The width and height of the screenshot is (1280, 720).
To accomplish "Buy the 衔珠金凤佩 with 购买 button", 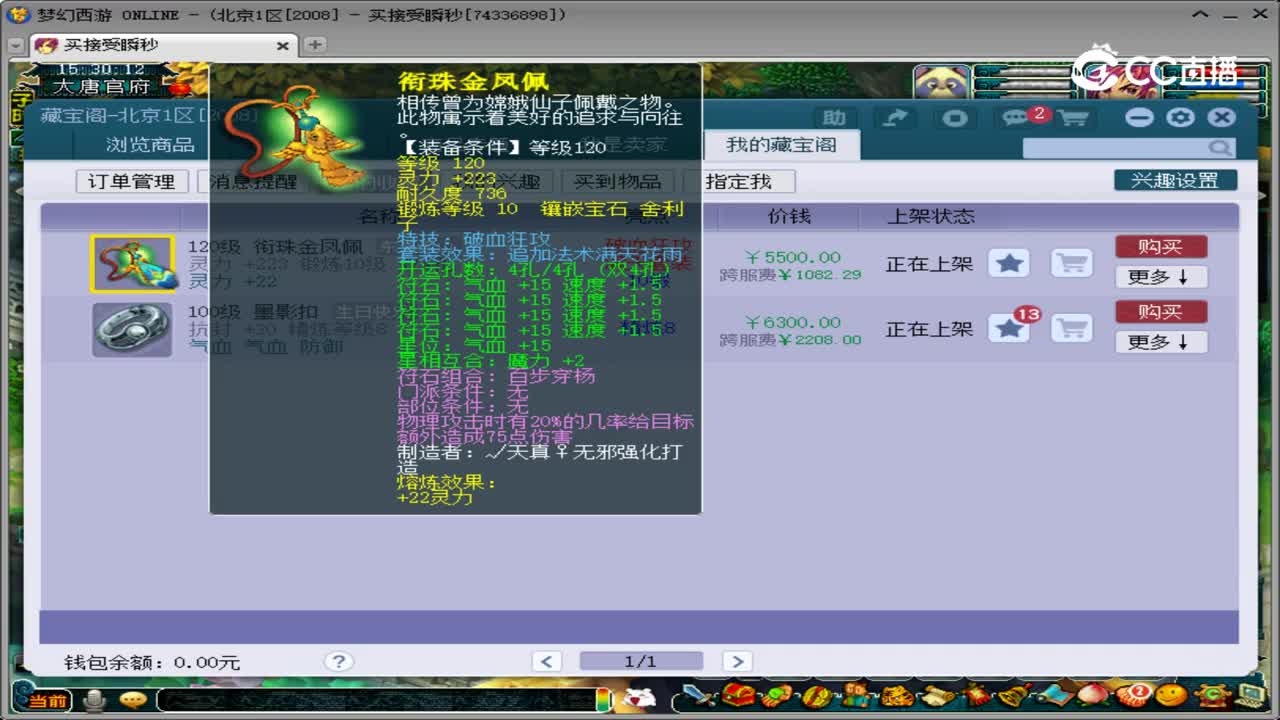I will [1161, 246].
